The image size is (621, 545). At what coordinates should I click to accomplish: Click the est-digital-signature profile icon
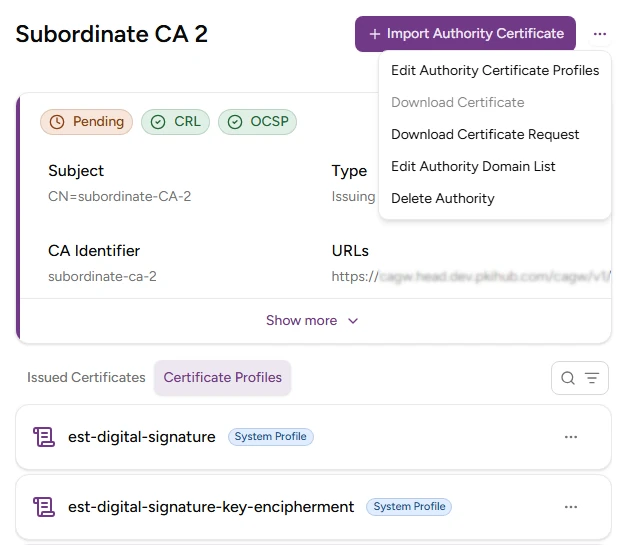[43, 437]
